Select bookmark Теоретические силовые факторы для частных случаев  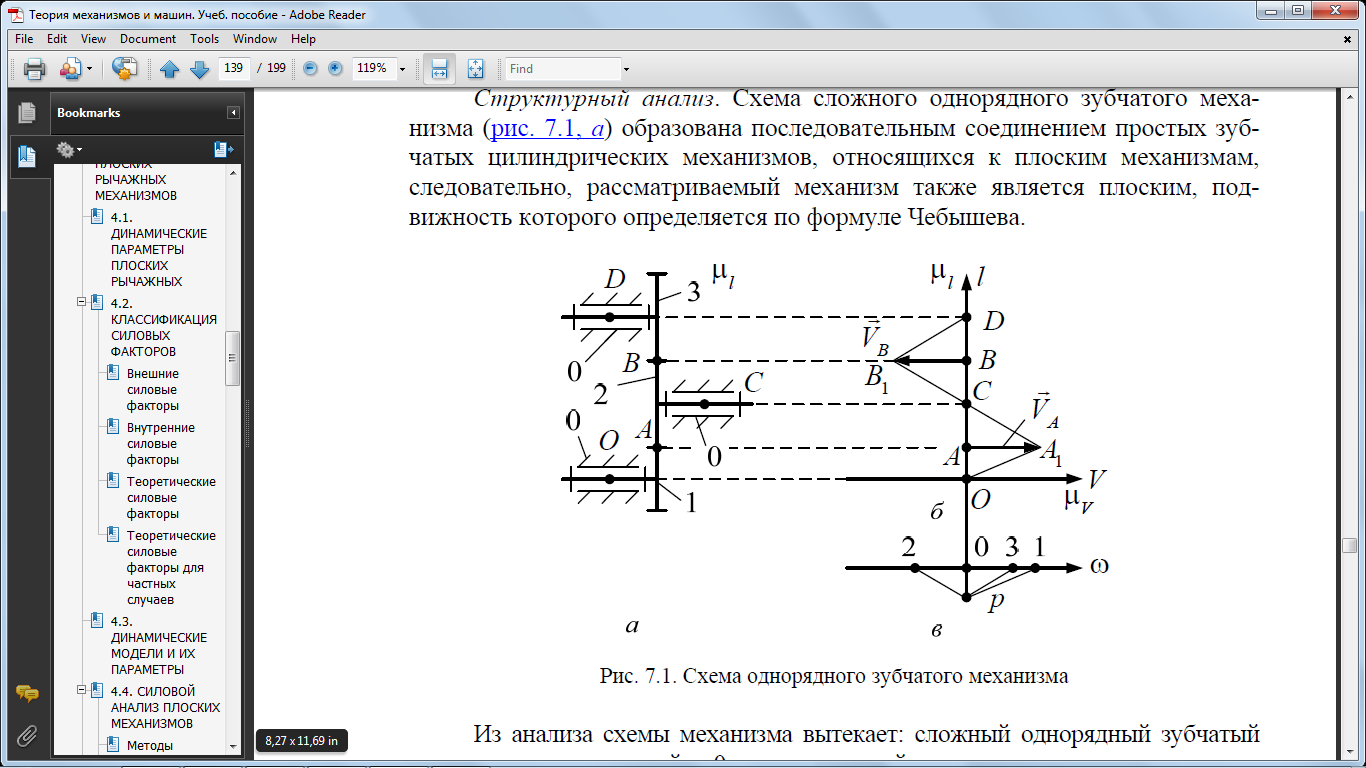coord(171,568)
